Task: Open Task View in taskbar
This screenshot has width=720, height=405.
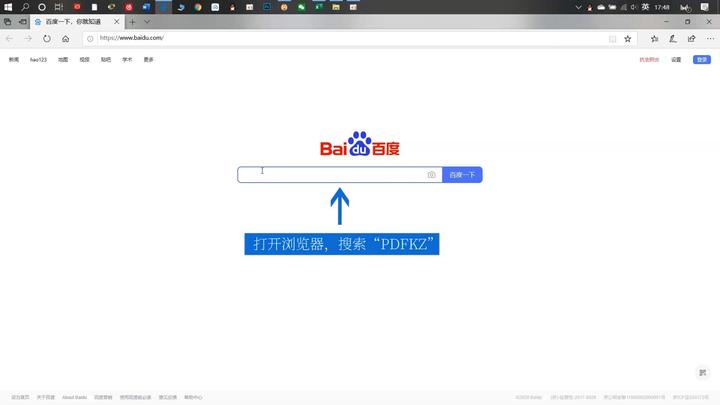Action: tap(59, 7)
